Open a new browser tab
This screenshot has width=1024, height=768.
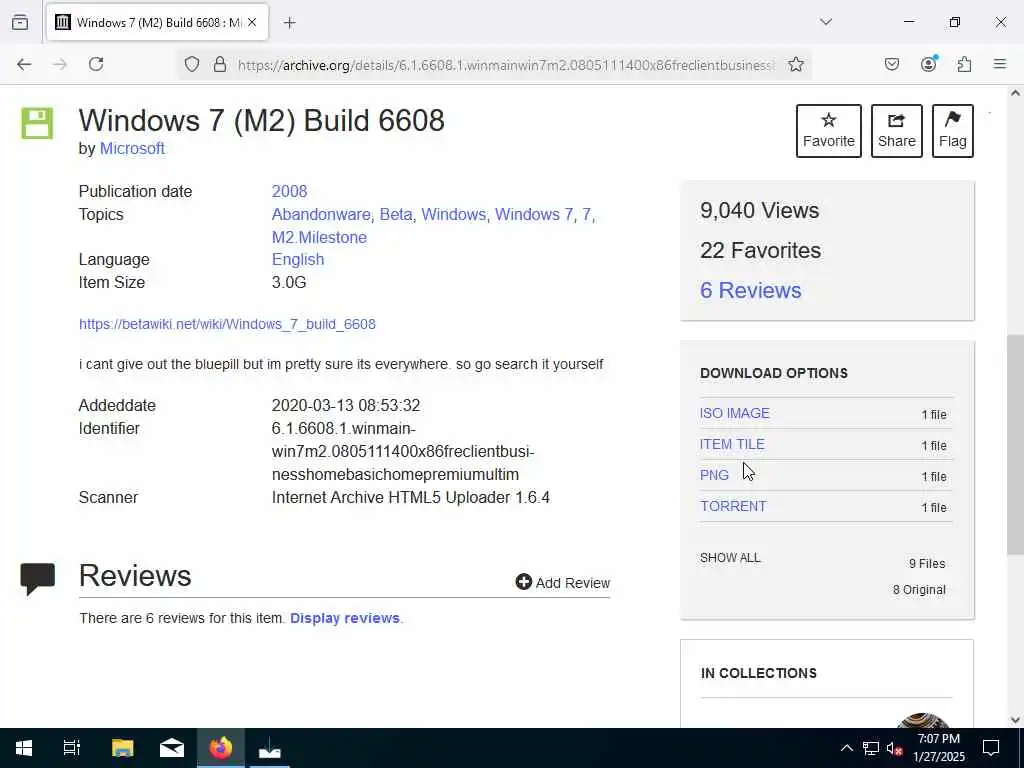click(x=290, y=23)
